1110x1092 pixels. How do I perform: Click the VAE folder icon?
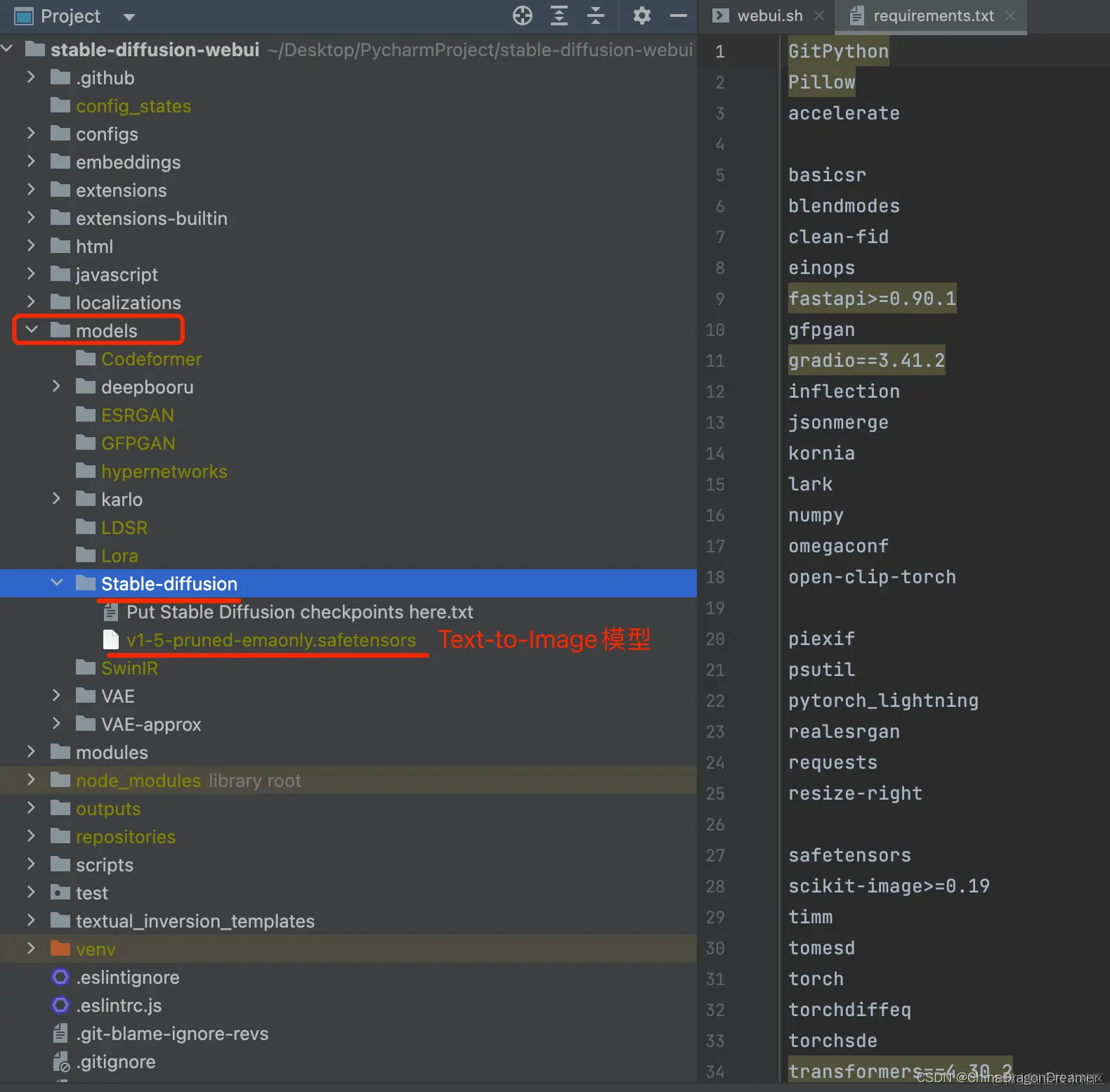pos(86,695)
